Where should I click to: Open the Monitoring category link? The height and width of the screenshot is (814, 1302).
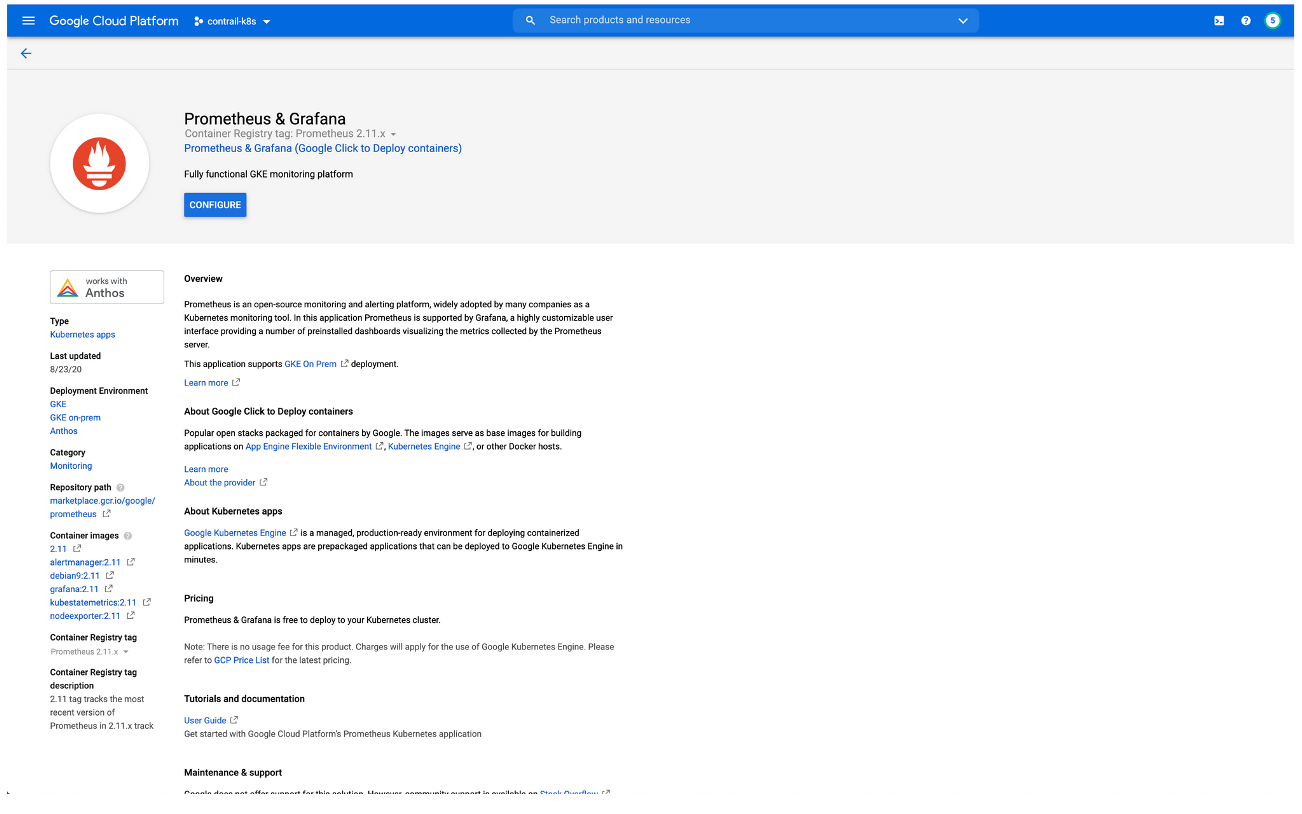[71, 466]
